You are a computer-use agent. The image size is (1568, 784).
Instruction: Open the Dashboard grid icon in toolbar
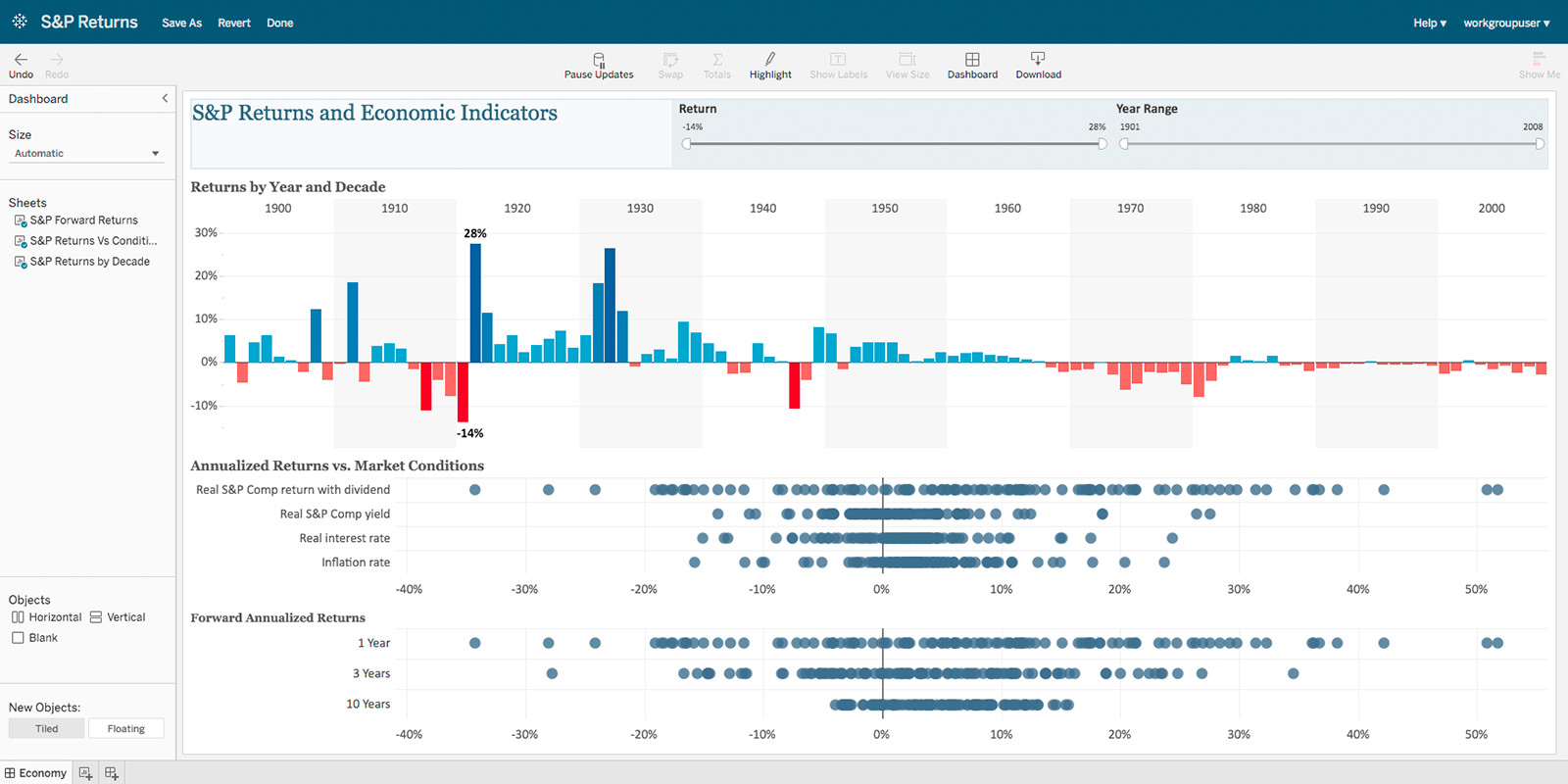click(972, 60)
